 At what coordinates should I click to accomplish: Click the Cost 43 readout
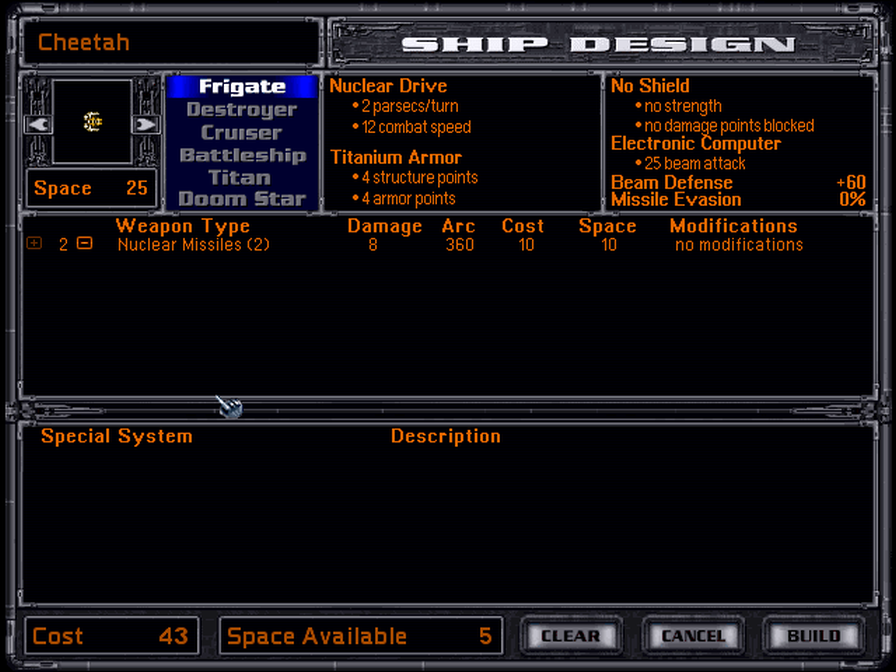(x=111, y=636)
